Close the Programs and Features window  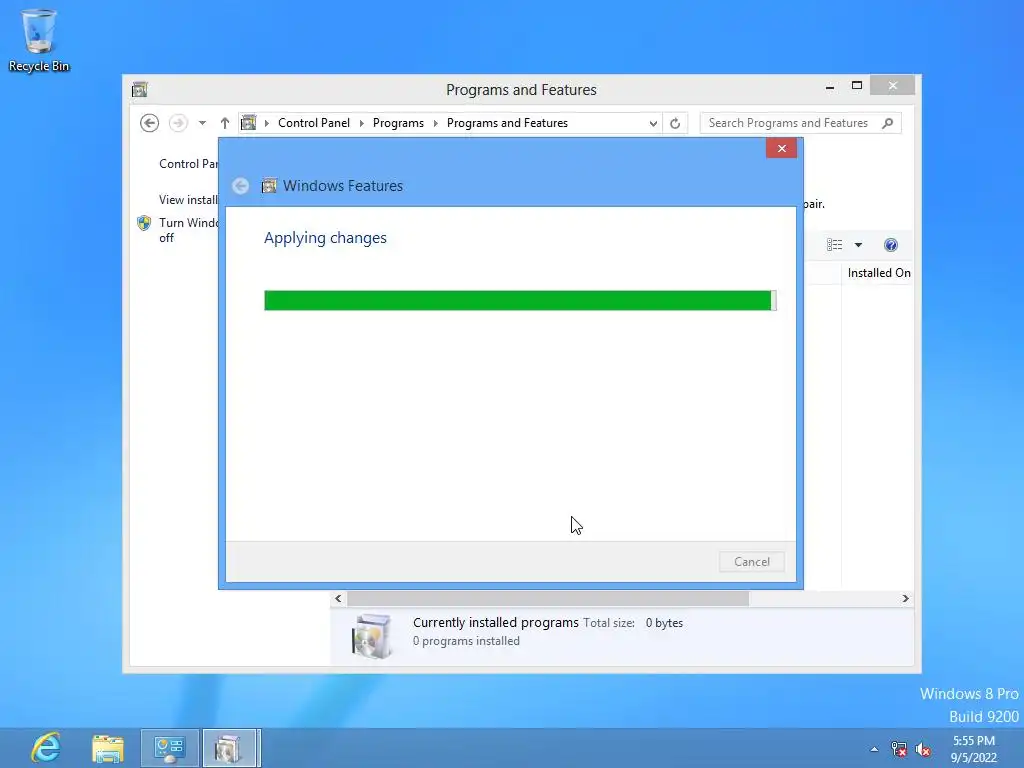point(893,86)
